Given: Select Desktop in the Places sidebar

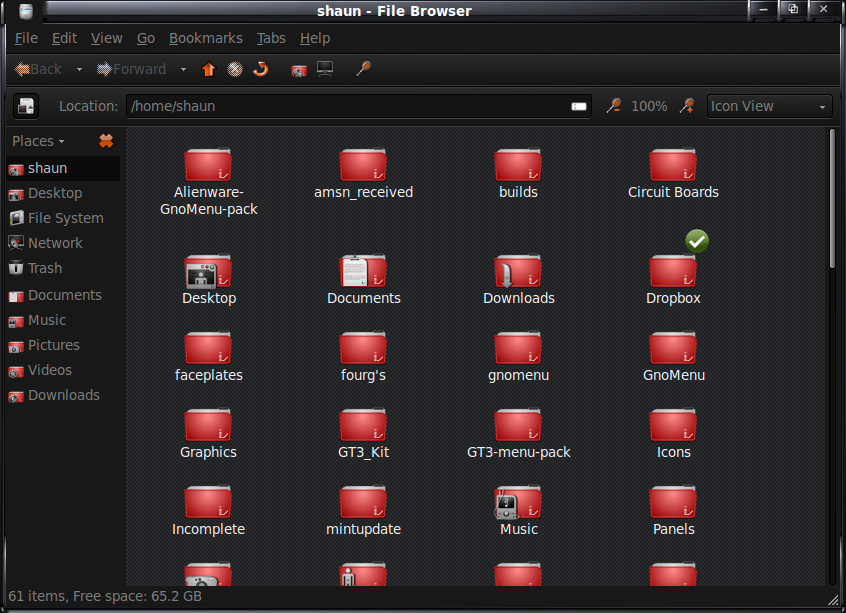Looking at the screenshot, I should [64, 193].
